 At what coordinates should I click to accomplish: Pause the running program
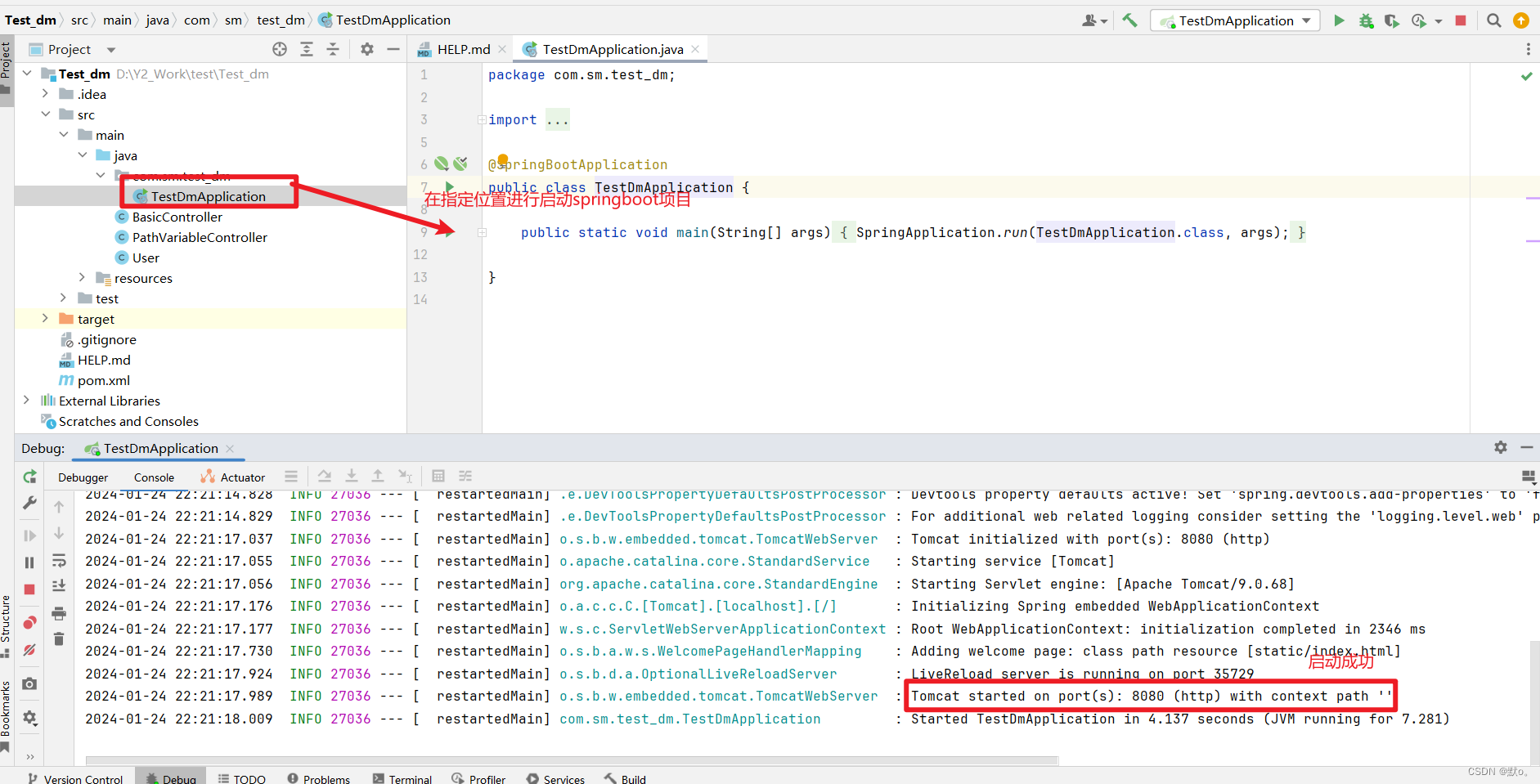point(29,562)
